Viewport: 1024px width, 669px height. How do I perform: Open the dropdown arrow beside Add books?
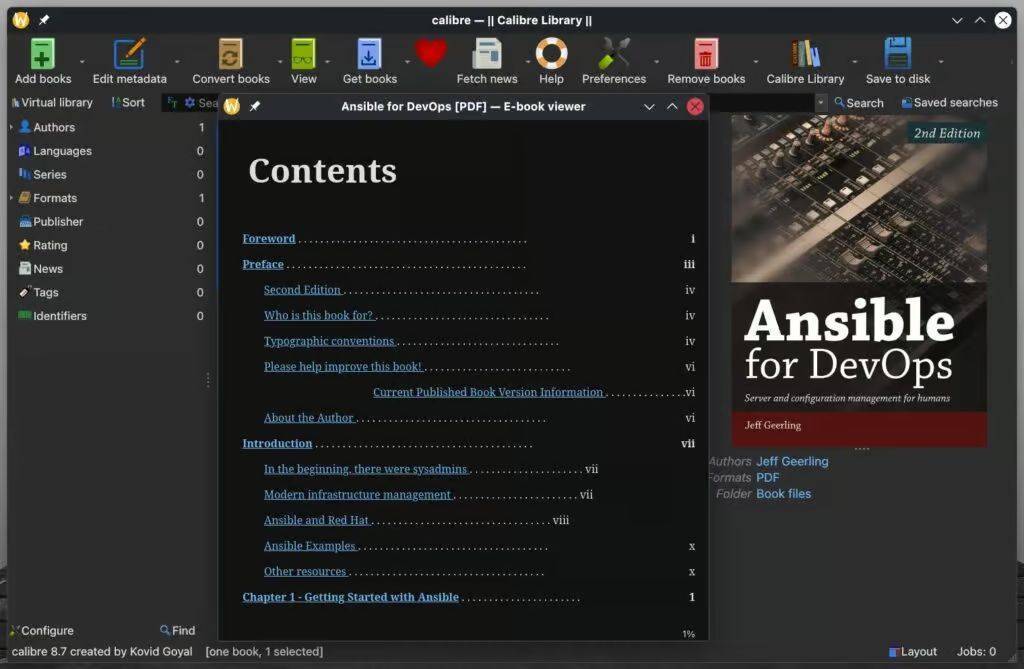coord(82,62)
